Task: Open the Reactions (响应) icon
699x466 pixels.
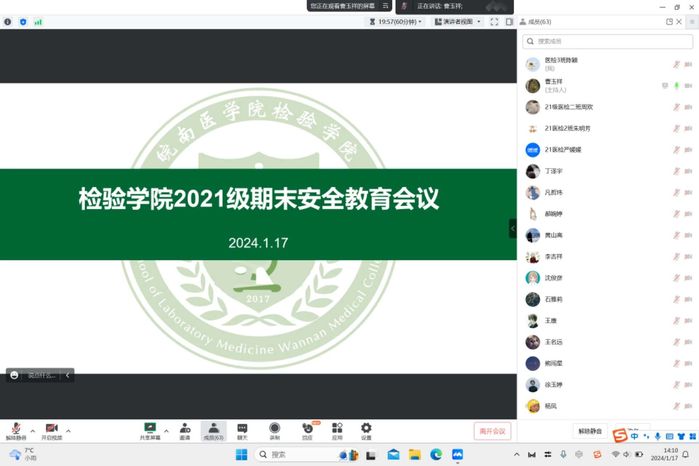Action: (307, 430)
